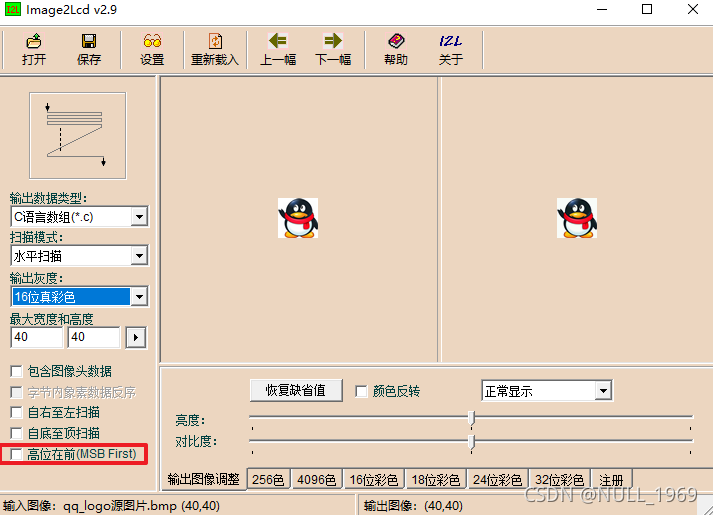Switch to the 4096色 tab

click(x=316, y=480)
